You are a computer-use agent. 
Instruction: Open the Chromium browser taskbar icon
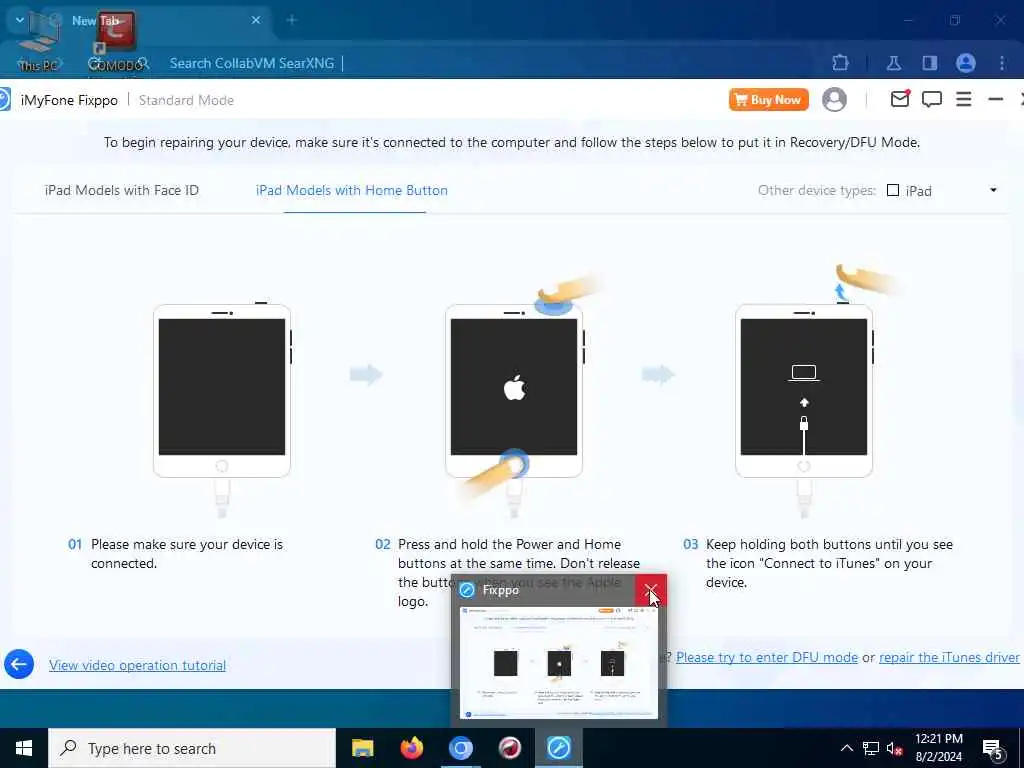460,748
